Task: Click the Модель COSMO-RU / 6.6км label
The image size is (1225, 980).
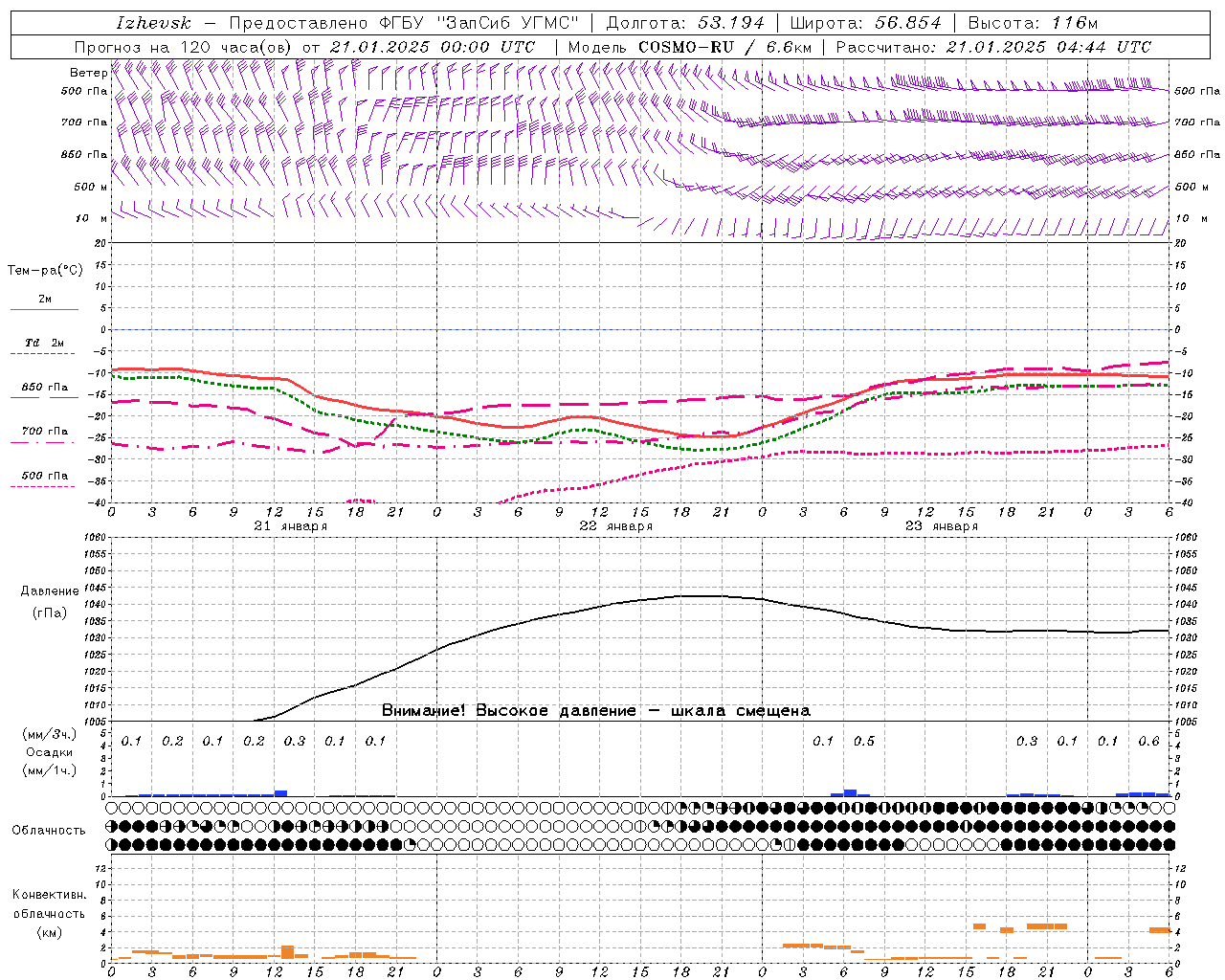Action: pyautogui.click(x=690, y=47)
